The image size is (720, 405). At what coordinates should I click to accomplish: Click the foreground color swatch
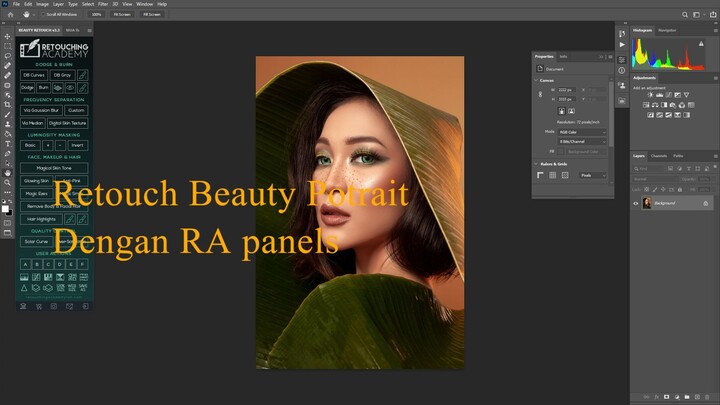click(x=5, y=209)
